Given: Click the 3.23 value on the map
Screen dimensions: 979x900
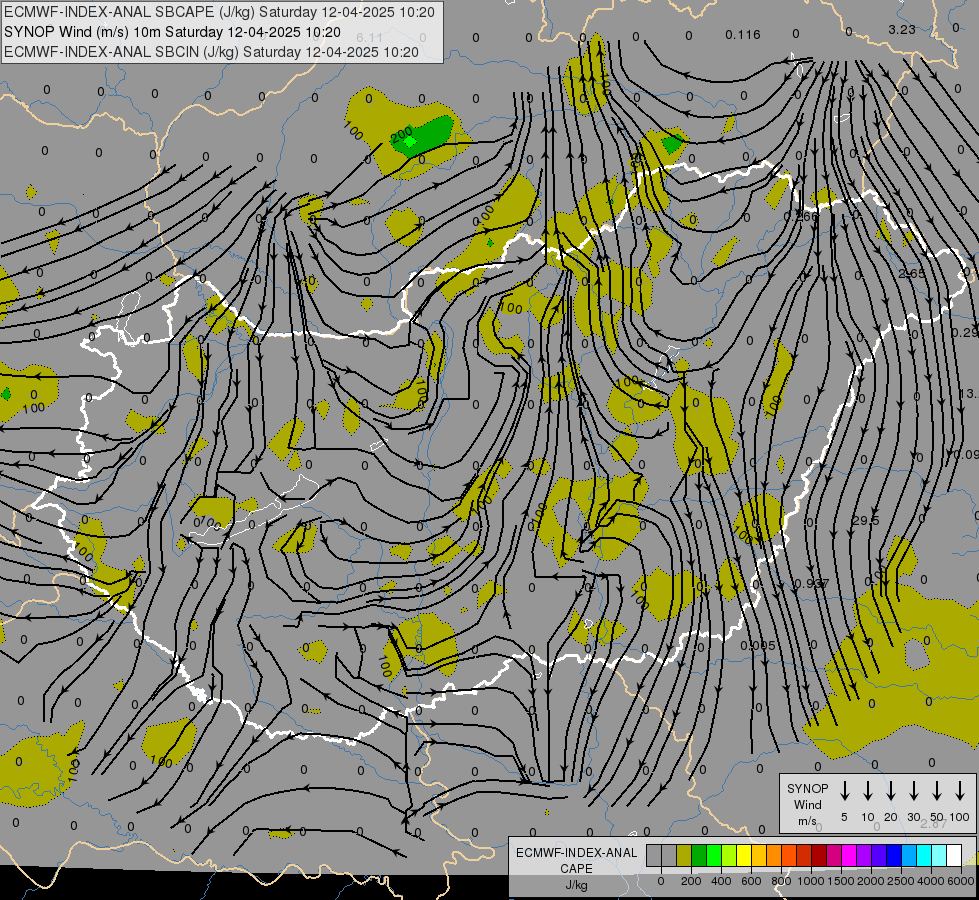Looking at the screenshot, I should click(902, 29).
